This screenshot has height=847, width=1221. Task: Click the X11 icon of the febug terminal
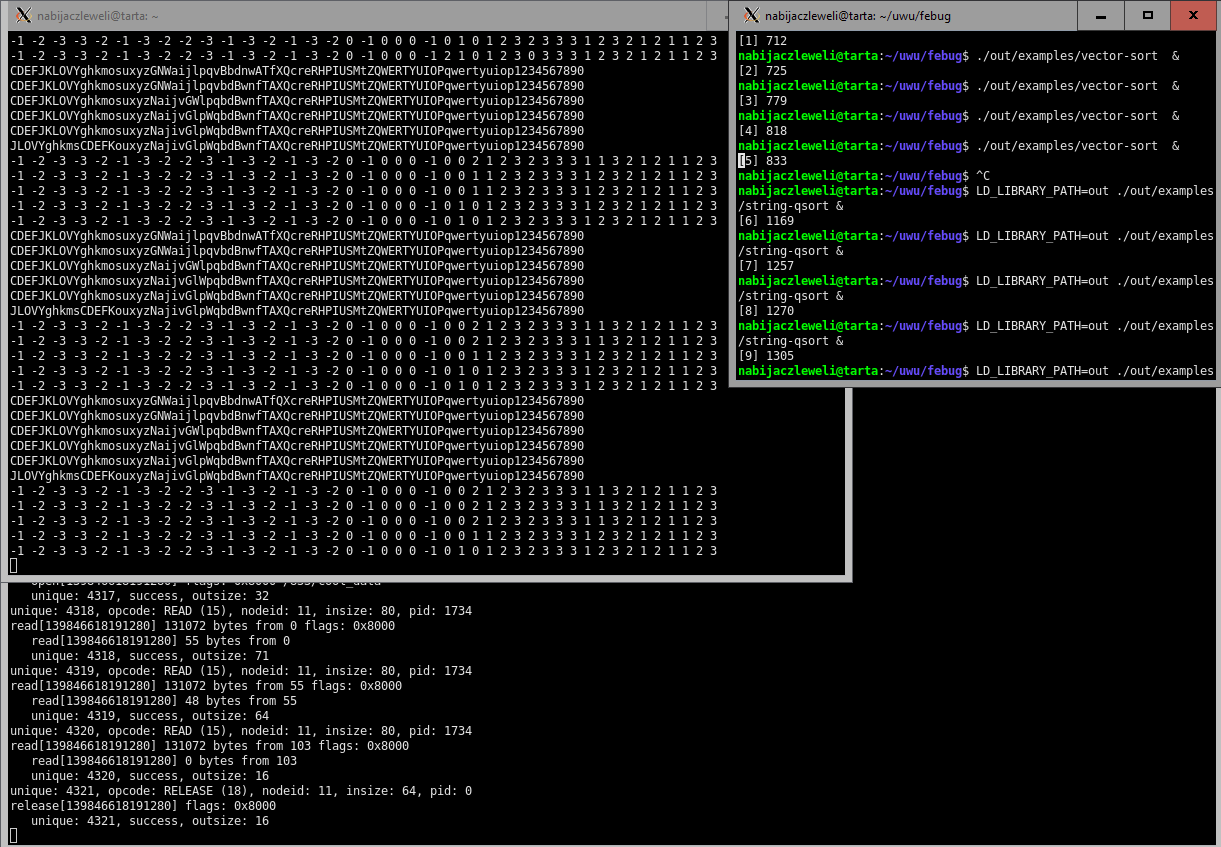click(751, 15)
